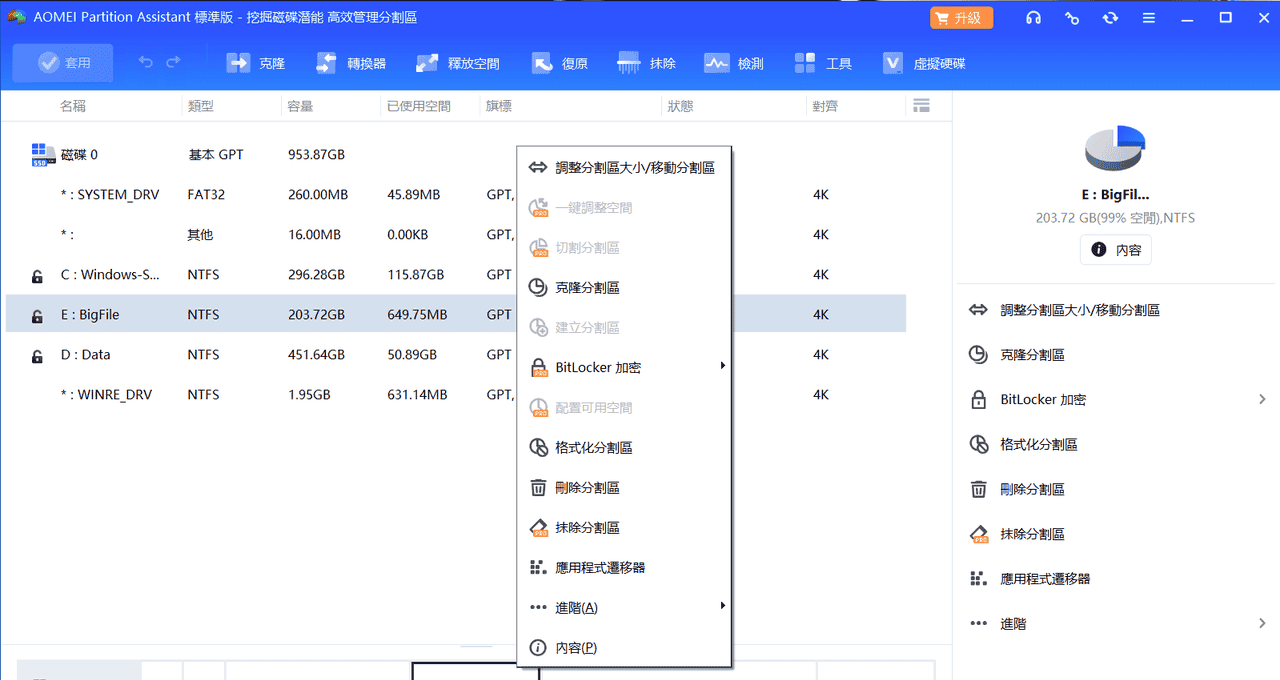The height and width of the screenshot is (680, 1280).
Task: Click the 套用 apply button
Action: coord(62,62)
